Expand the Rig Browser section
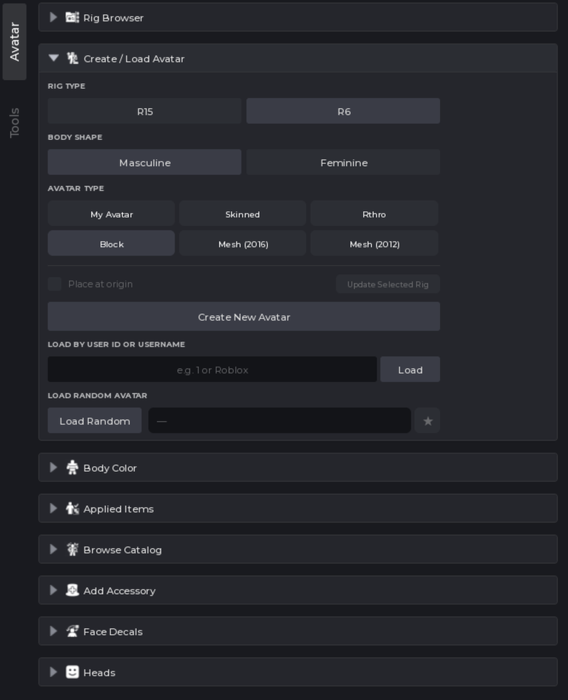 point(54,17)
